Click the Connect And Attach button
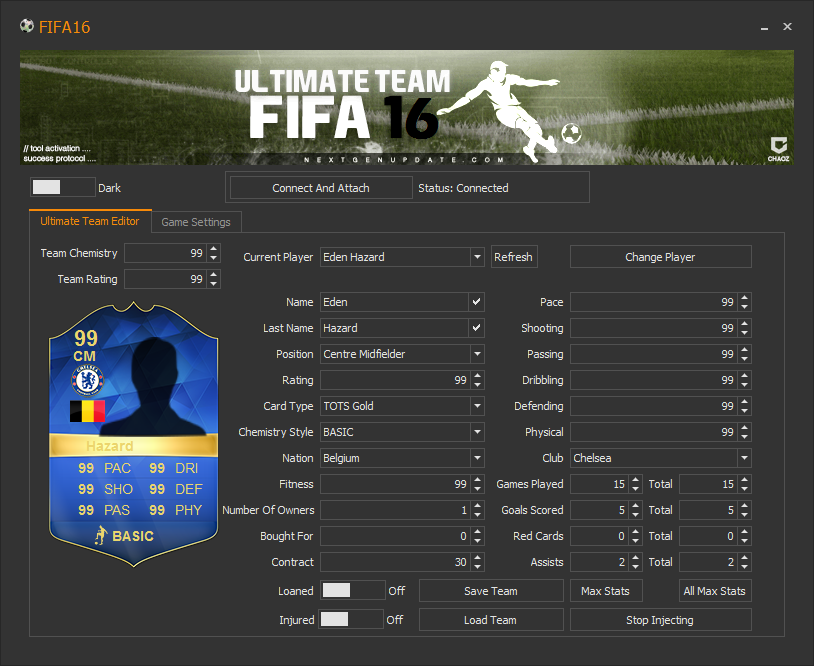Screen dimensions: 814x666 point(321,188)
